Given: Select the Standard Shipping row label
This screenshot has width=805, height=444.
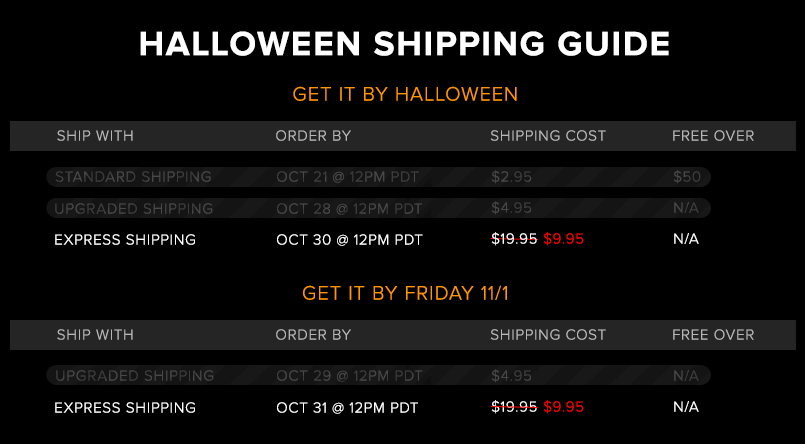Looking at the screenshot, I should click(133, 177).
